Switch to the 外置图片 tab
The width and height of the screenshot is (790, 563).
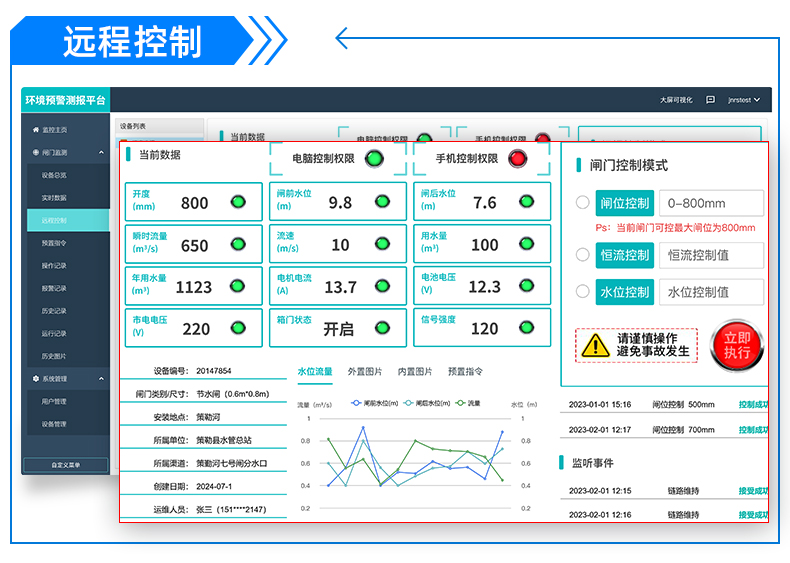(365, 371)
